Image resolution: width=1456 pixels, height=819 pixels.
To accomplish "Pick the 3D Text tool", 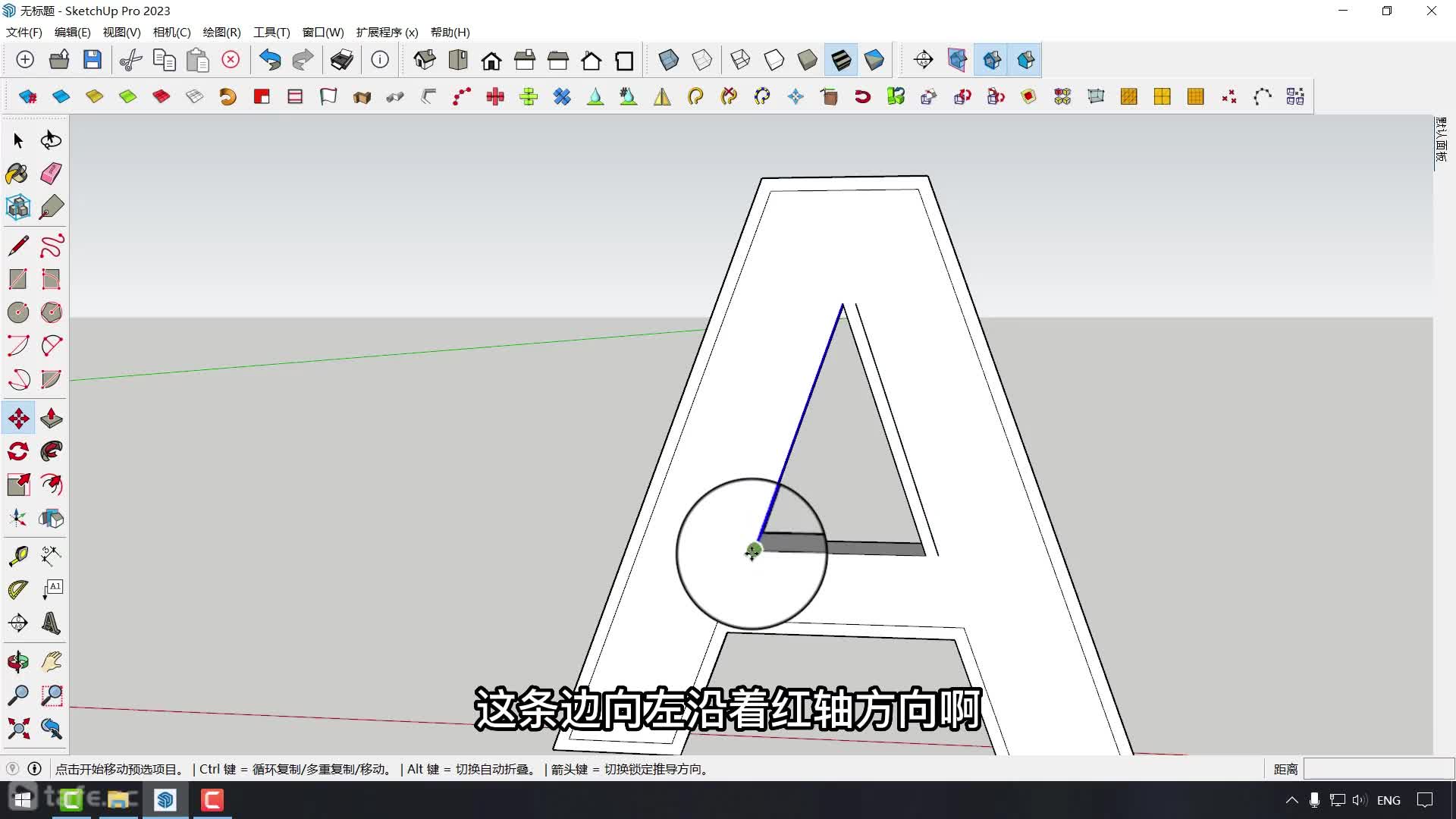I will [x=52, y=623].
